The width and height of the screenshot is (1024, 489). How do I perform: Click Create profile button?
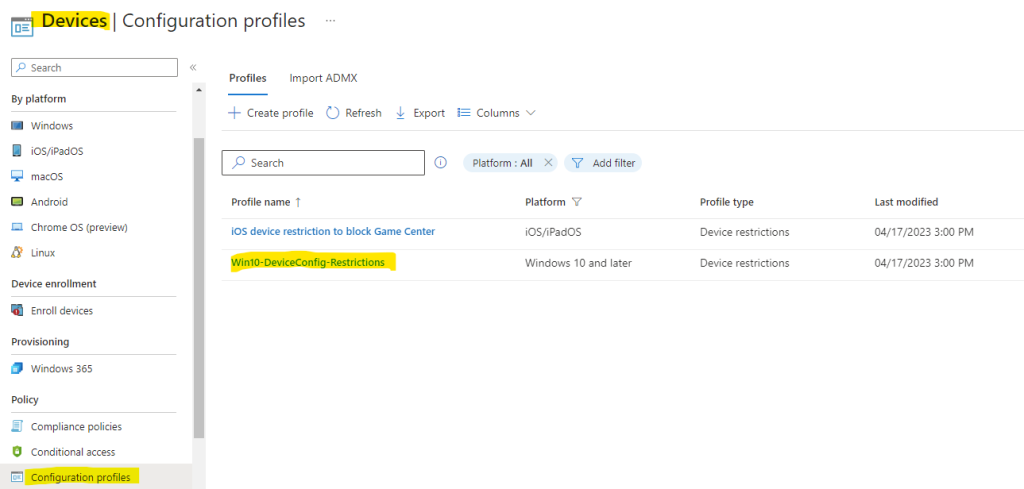[x=270, y=113]
